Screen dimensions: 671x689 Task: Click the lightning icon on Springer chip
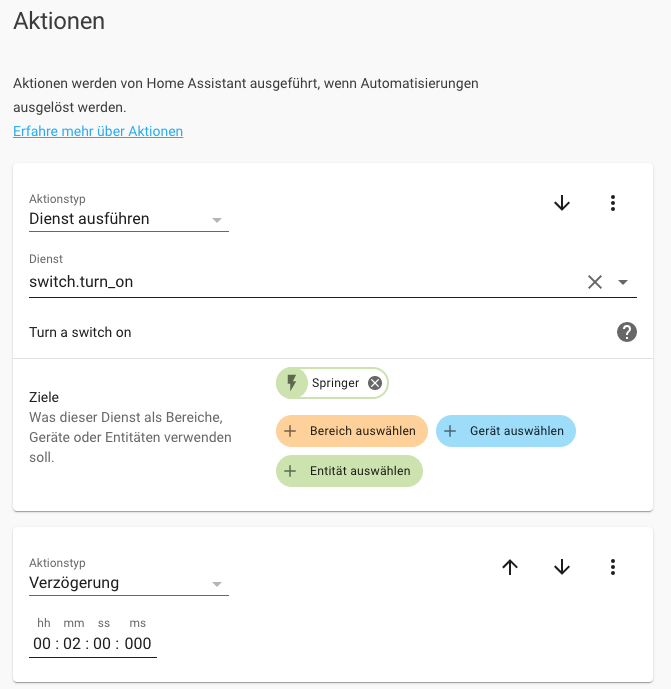click(292, 383)
